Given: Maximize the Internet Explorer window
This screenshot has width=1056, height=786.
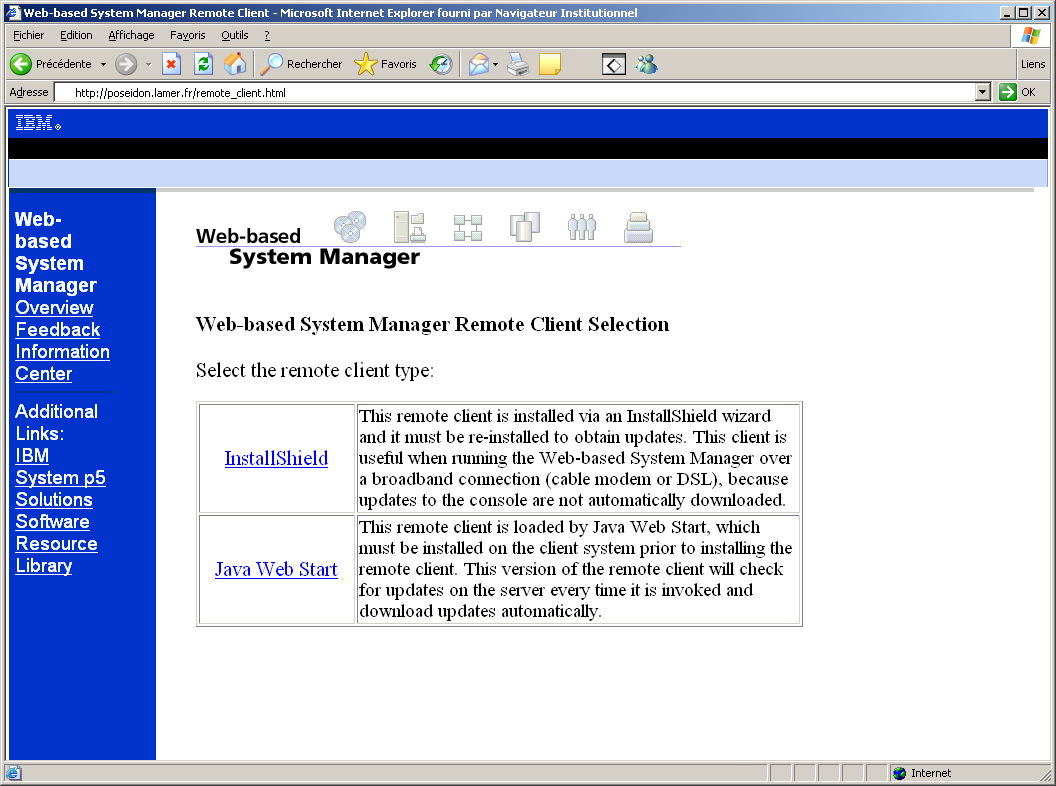Looking at the screenshot, I should (x=1024, y=13).
